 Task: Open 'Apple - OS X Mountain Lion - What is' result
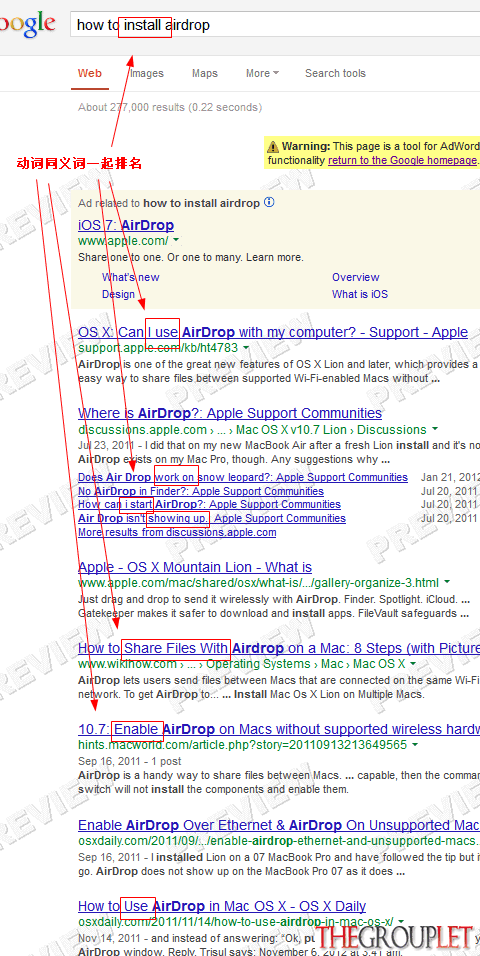(195, 568)
